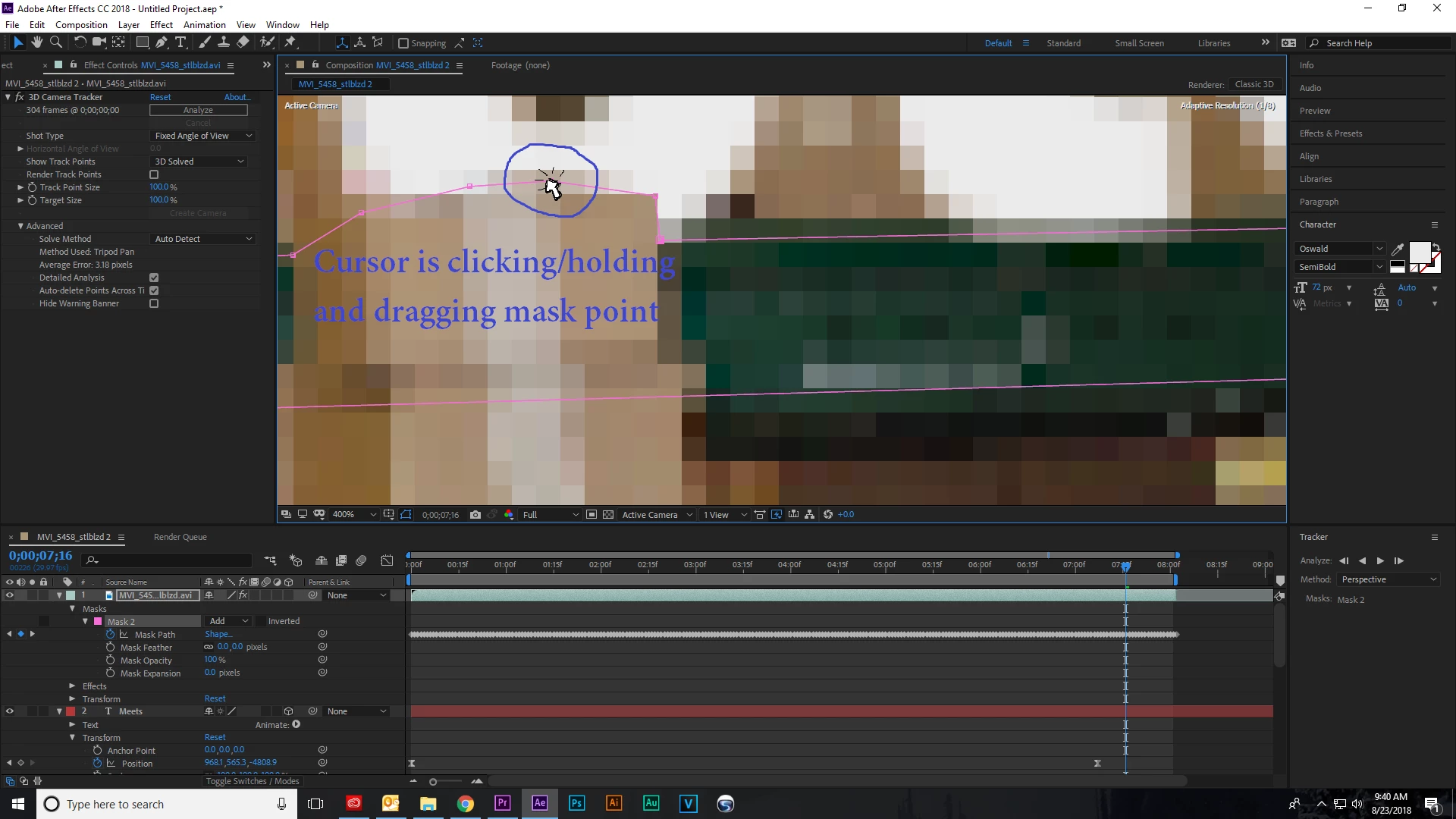Select the Type tool
The height and width of the screenshot is (819, 1456).
click(180, 42)
